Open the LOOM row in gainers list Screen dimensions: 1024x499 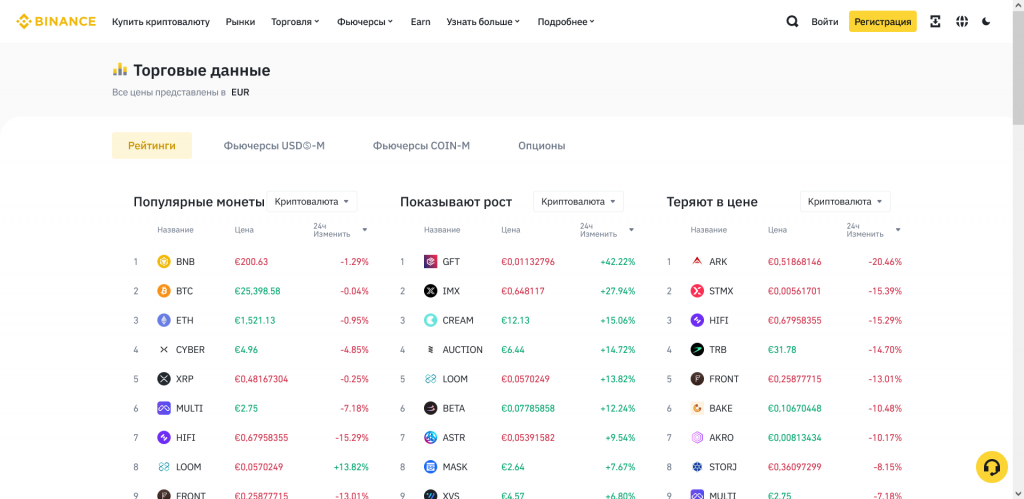click(517, 379)
